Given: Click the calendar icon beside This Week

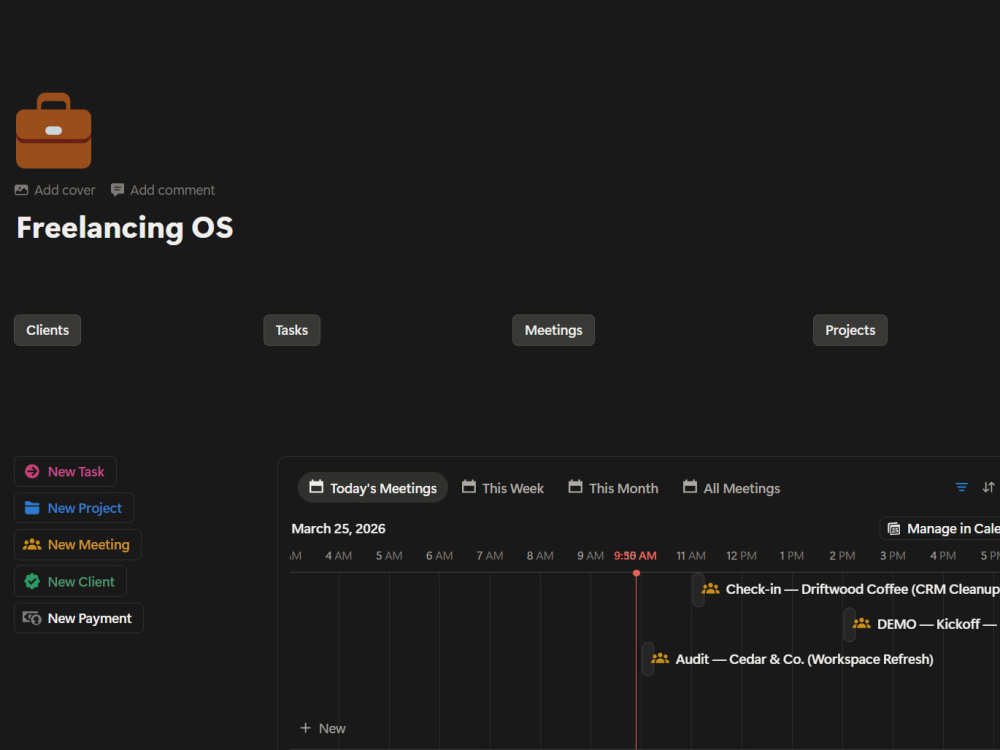Looking at the screenshot, I should 469,487.
